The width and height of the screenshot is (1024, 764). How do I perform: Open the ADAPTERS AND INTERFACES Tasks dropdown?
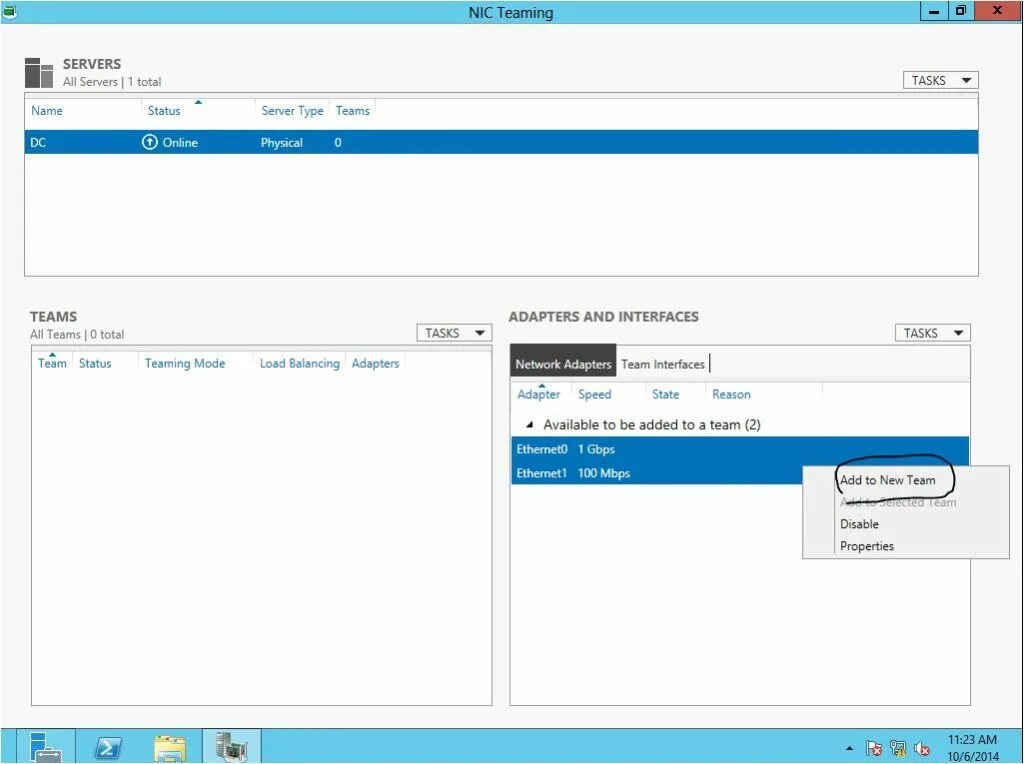931,332
